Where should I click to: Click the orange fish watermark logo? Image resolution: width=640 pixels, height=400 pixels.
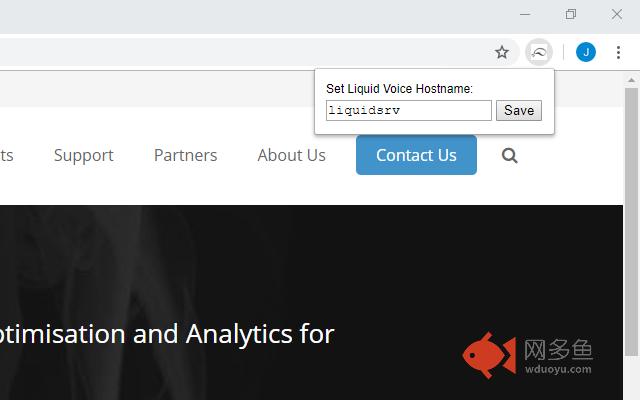pos(489,355)
